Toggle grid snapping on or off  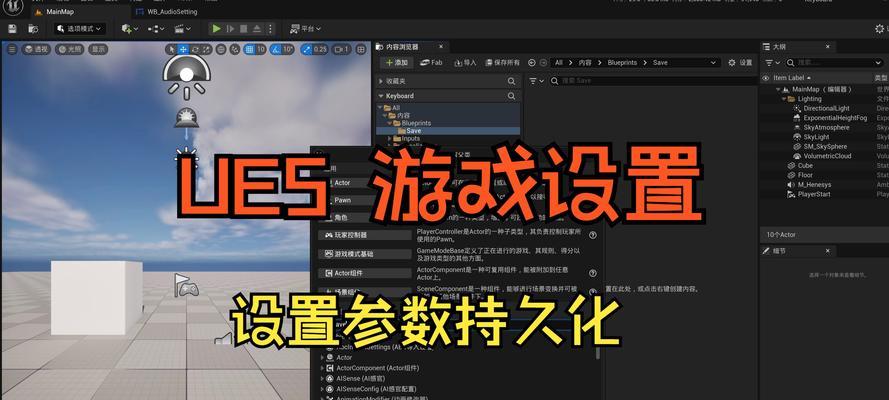[249, 49]
